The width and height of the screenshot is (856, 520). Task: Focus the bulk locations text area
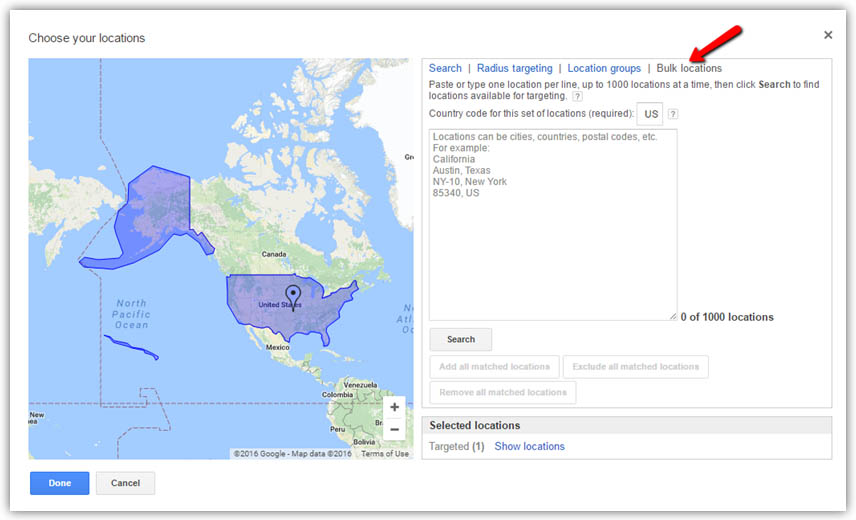click(x=553, y=225)
